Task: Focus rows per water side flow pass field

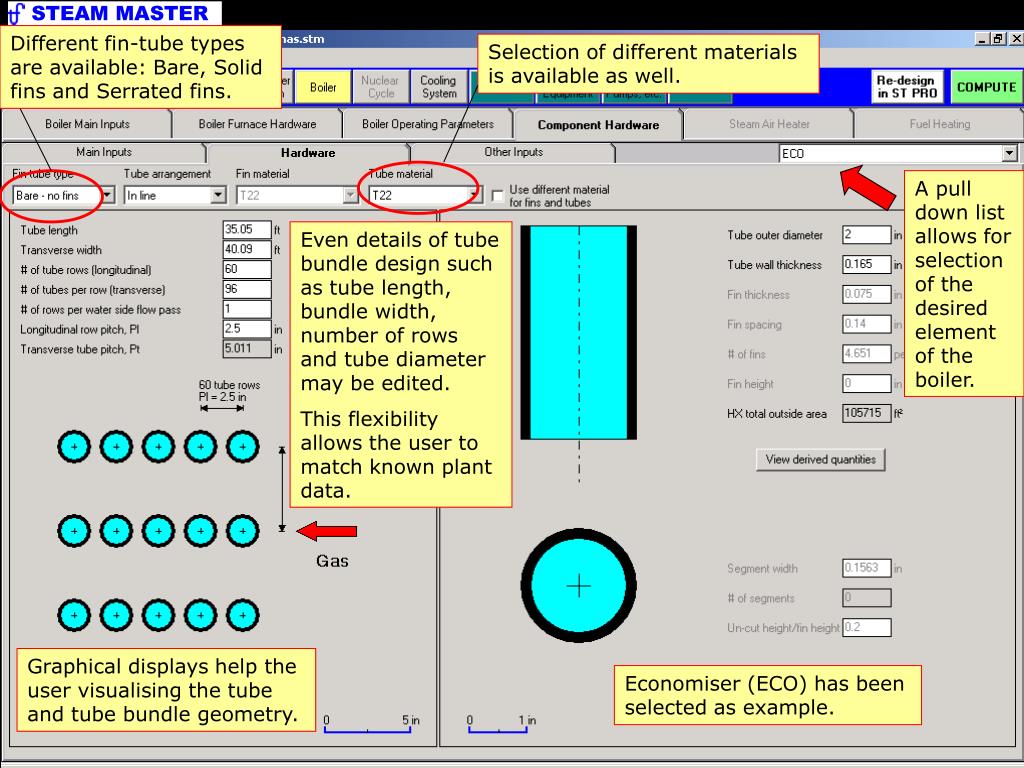Action: (247, 309)
